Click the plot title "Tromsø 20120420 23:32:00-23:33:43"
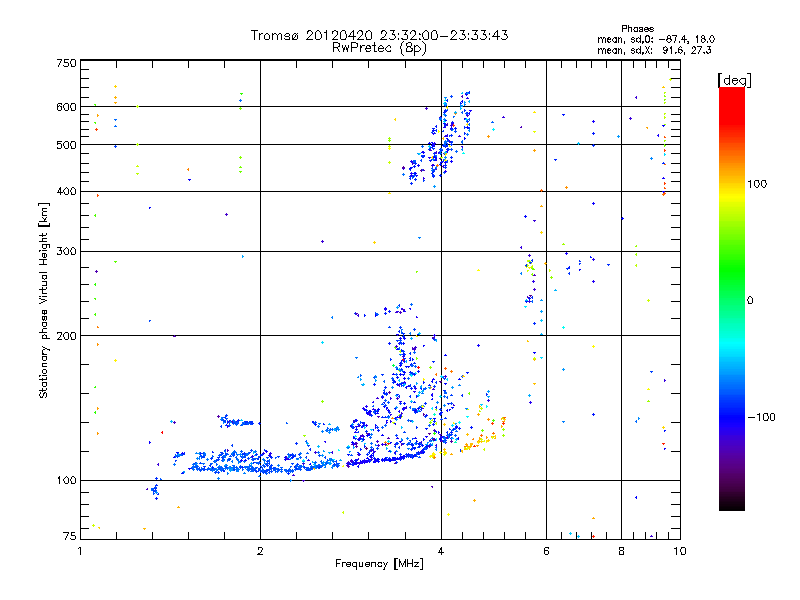800x600 pixels. click(x=379, y=35)
